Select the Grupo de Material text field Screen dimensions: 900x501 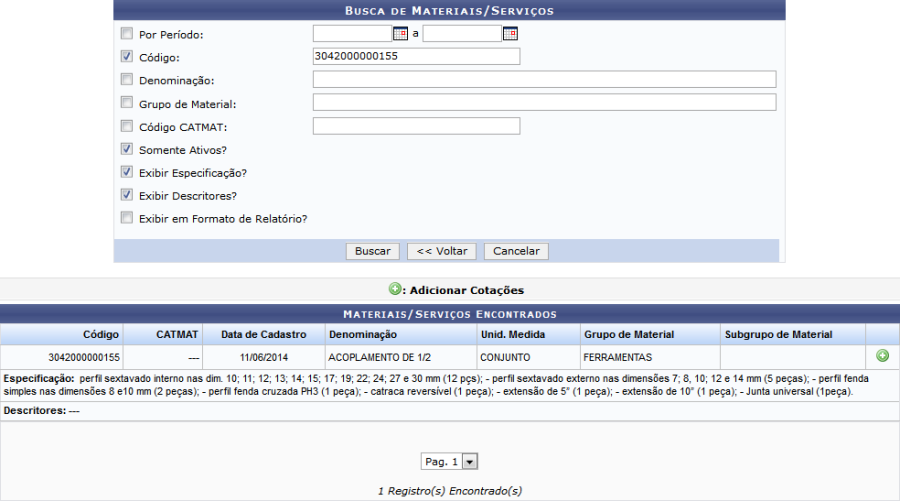click(544, 103)
